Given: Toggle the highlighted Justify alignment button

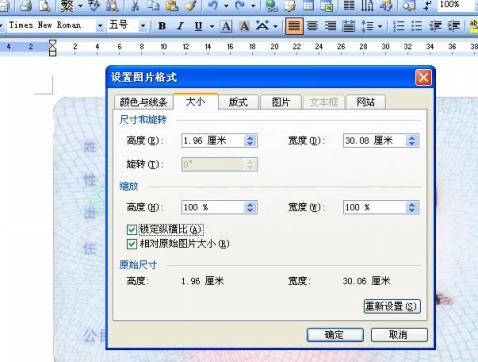Looking at the screenshot, I should (294, 26).
